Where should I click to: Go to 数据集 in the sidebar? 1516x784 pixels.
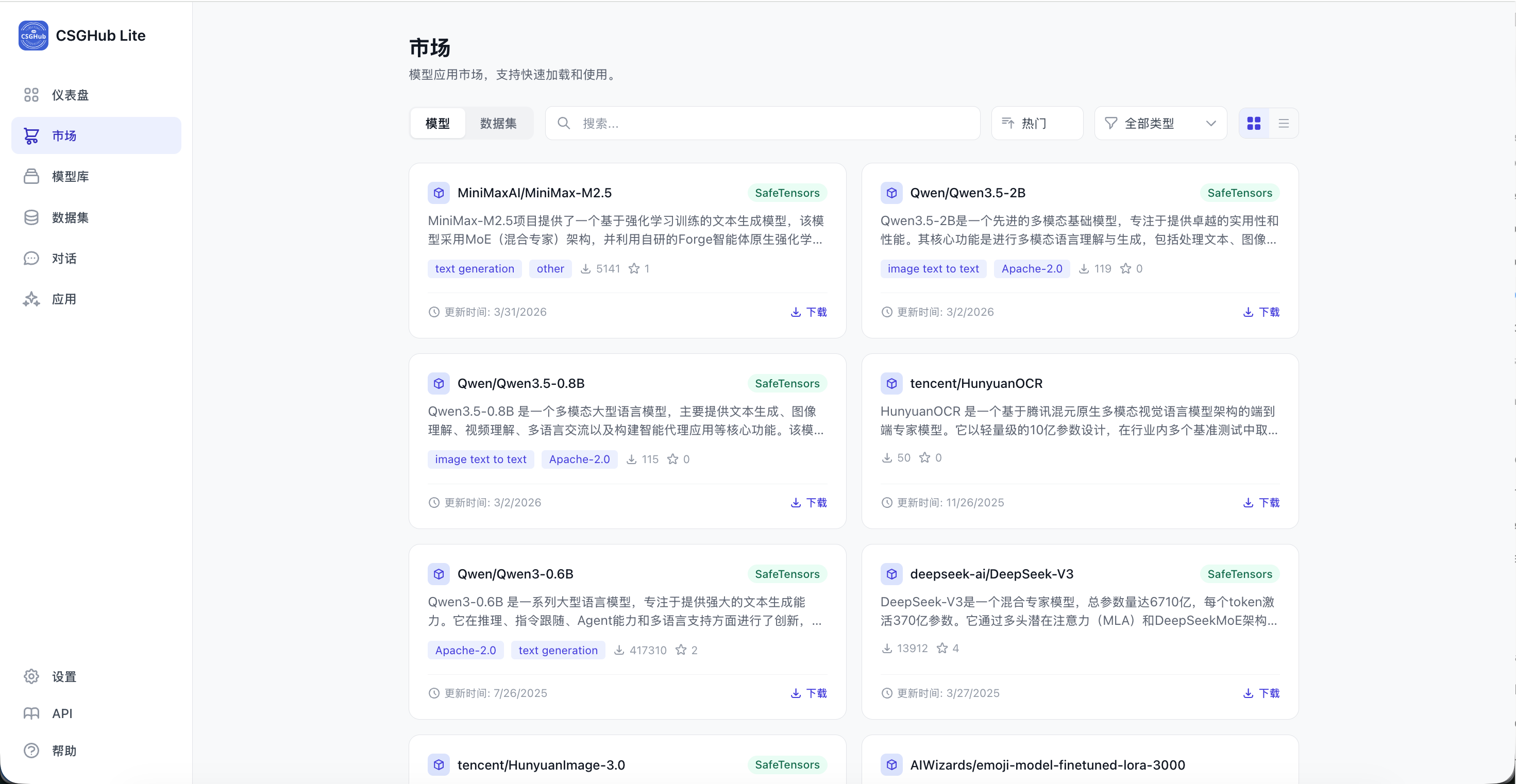[96, 217]
